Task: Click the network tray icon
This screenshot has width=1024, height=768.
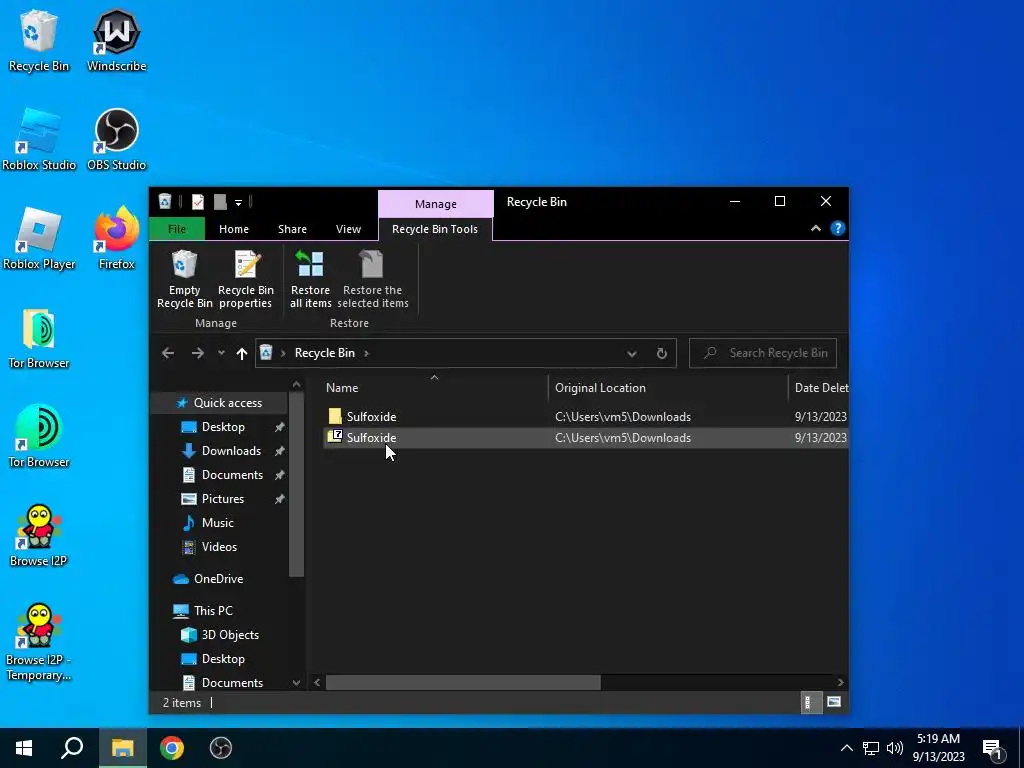Action: pos(871,748)
